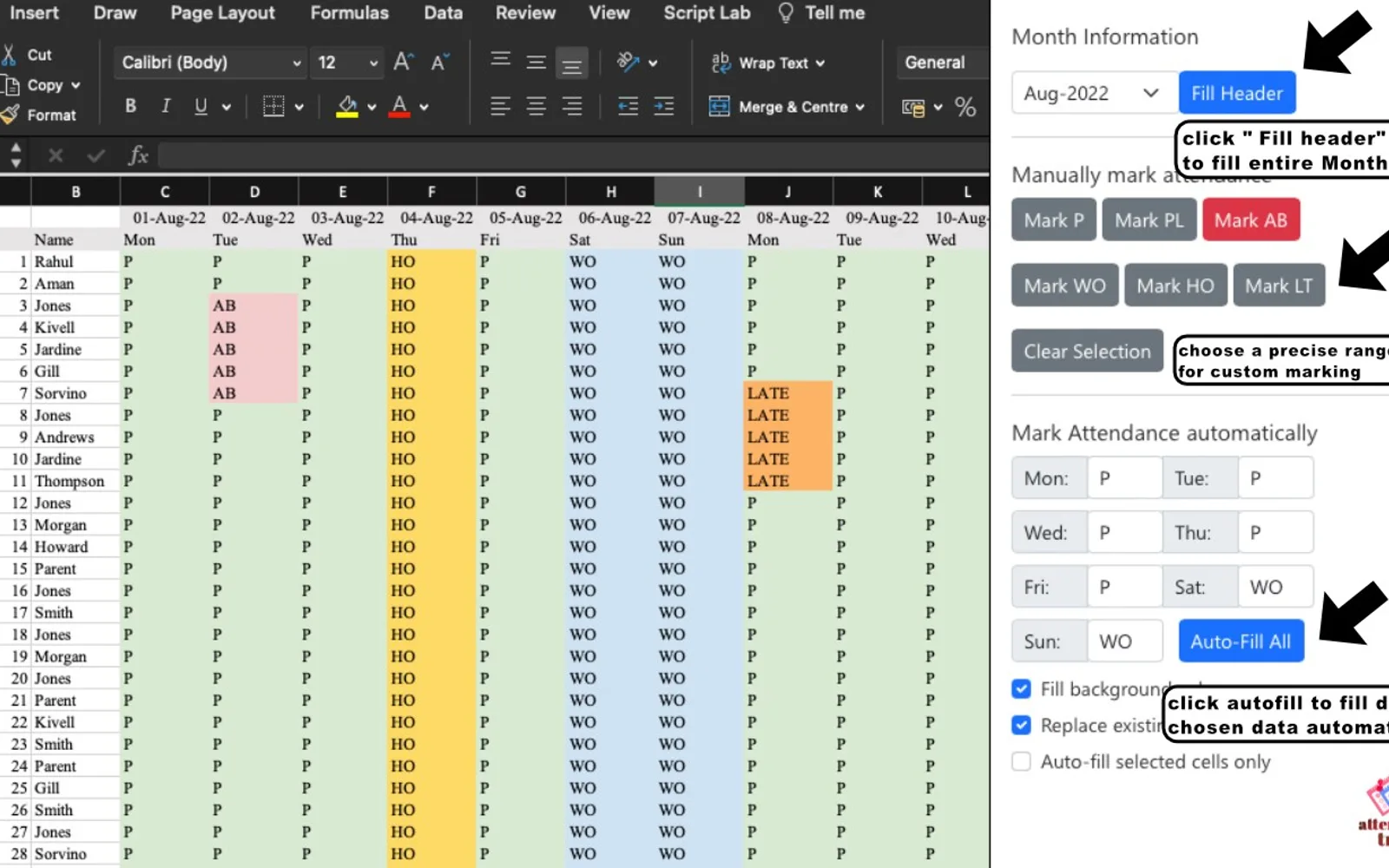Image resolution: width=1389 pixels, height=868 pixels.
Task: Click the red font colour swatch
Action: (x=399, y=107)
